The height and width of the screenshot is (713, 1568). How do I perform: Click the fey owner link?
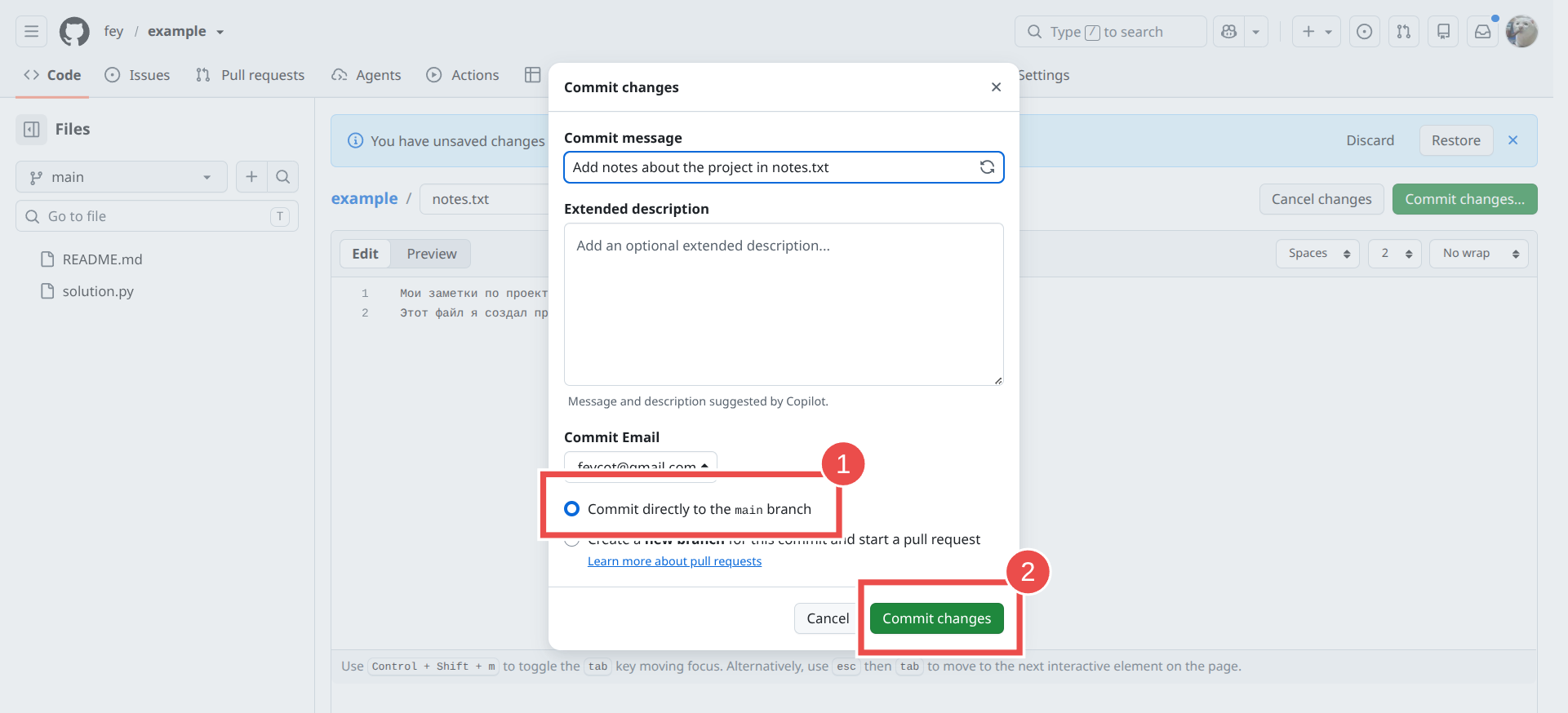point(113,32)
